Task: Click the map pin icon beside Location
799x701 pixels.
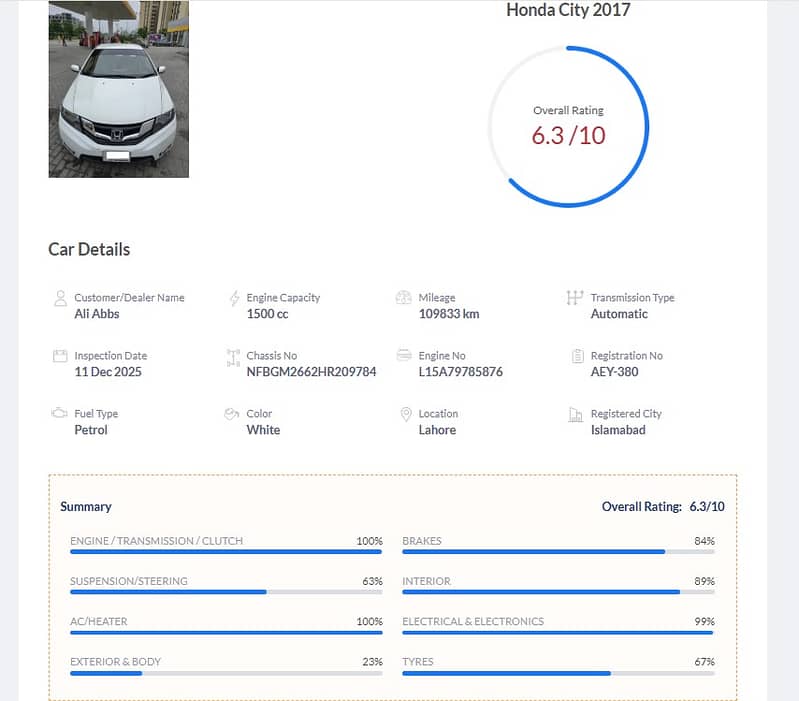Action: click(405, 414)
